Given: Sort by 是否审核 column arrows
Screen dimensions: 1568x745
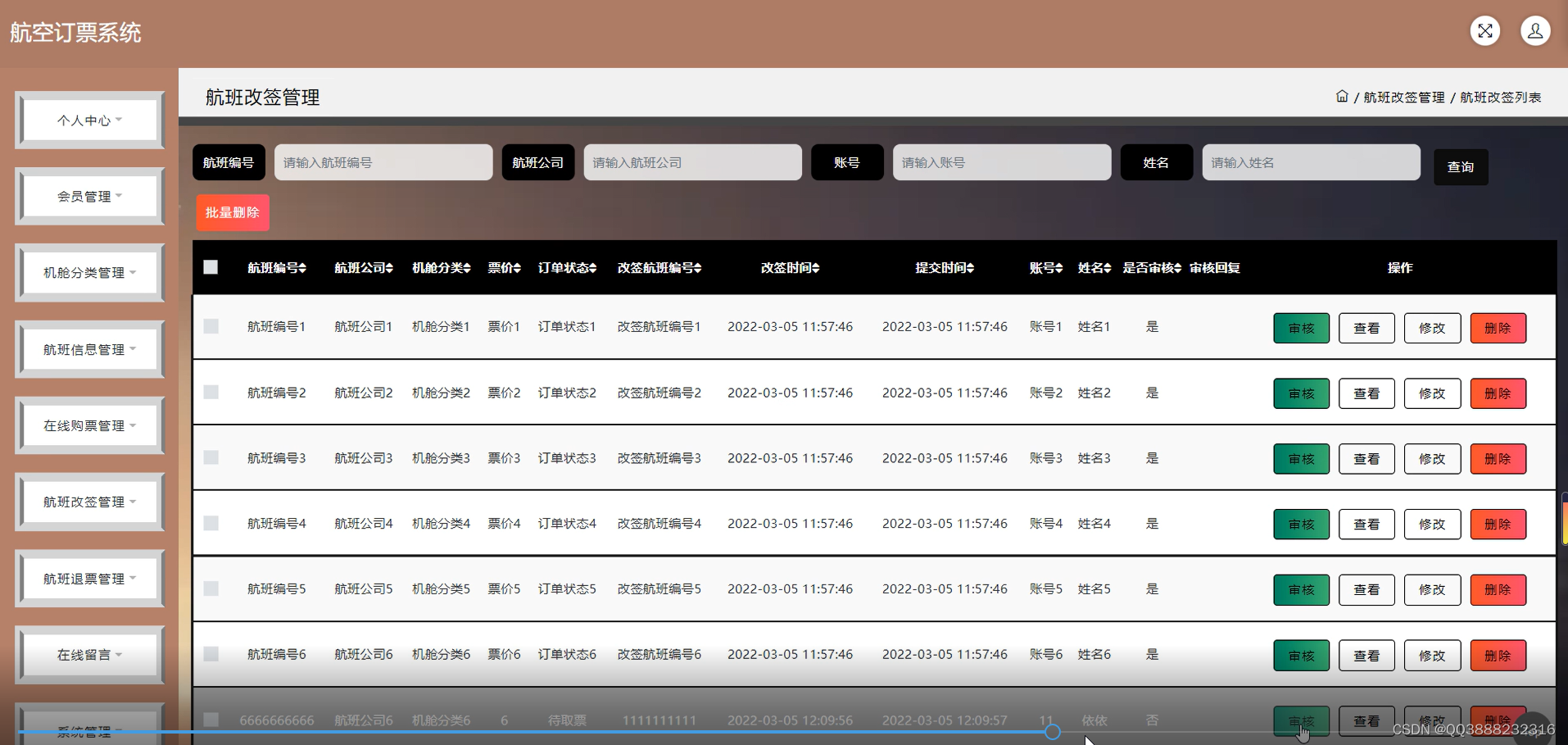Looking at the screenshot, I should [x=1178, y=268].
